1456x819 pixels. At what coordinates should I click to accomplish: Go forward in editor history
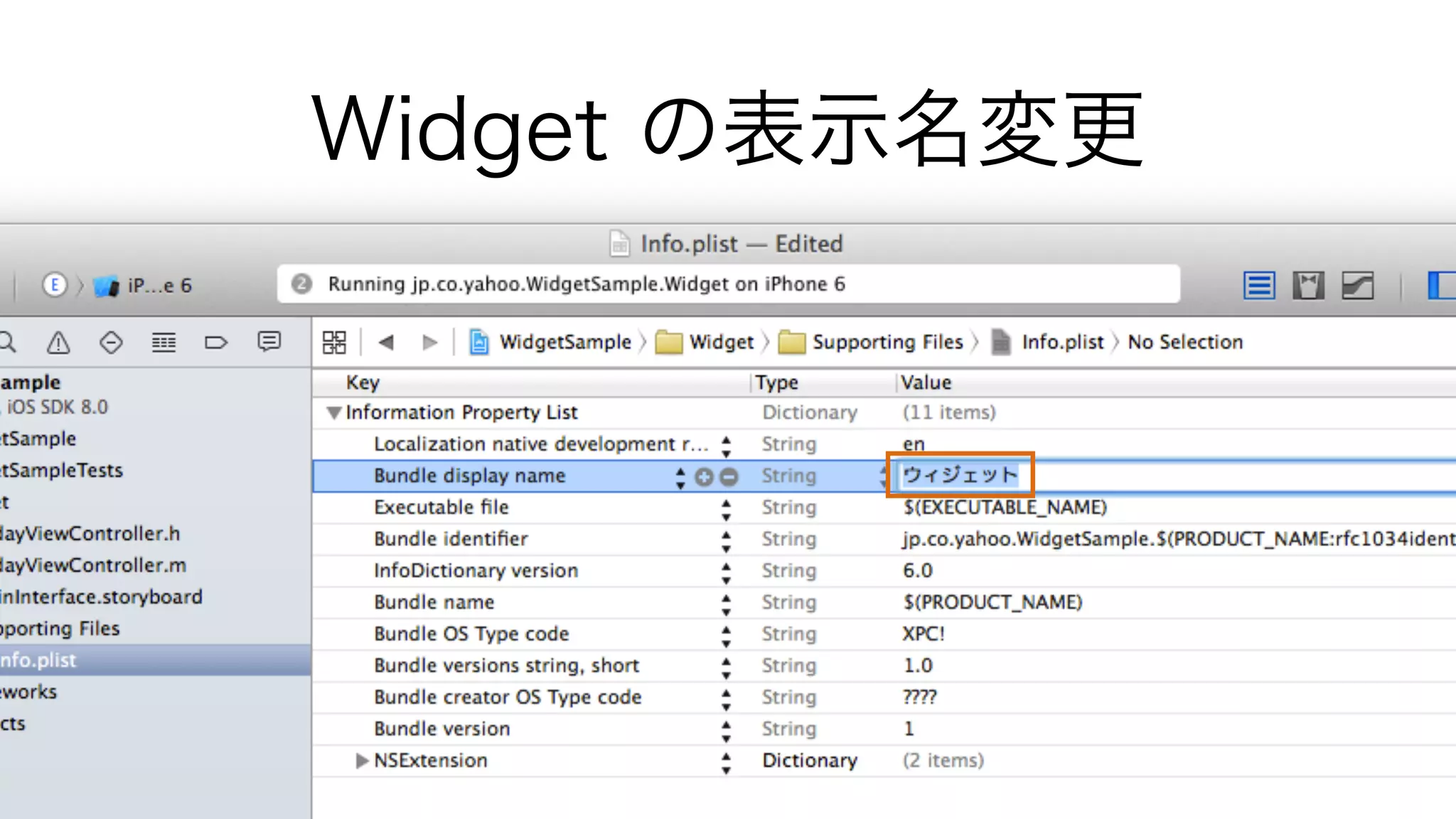click(x=429, y=343)
